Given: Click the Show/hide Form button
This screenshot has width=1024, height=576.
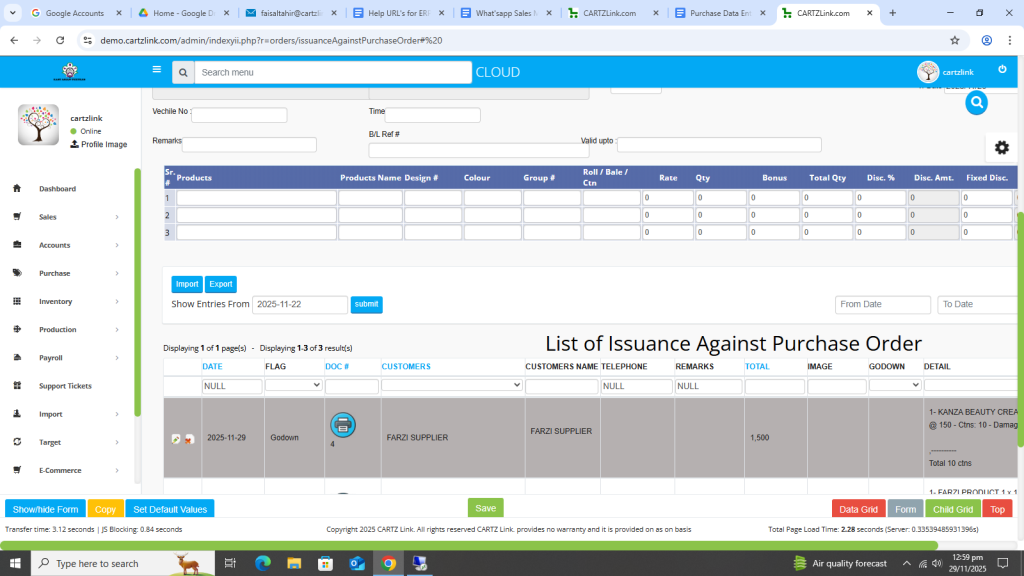Looking at the screenshot, I should (x=45, y=509).
